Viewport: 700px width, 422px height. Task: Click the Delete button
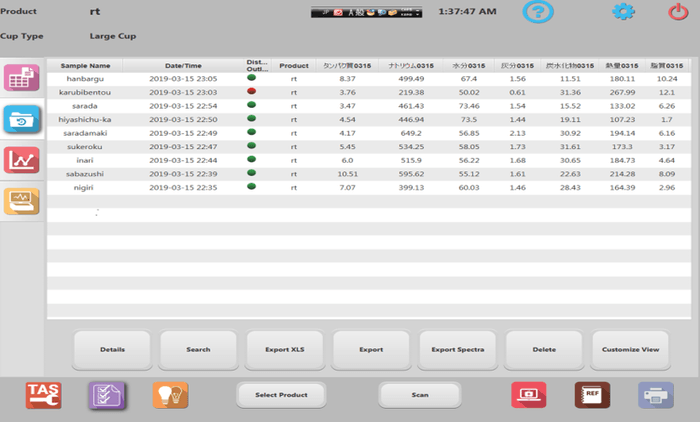(x=544, y=350)
